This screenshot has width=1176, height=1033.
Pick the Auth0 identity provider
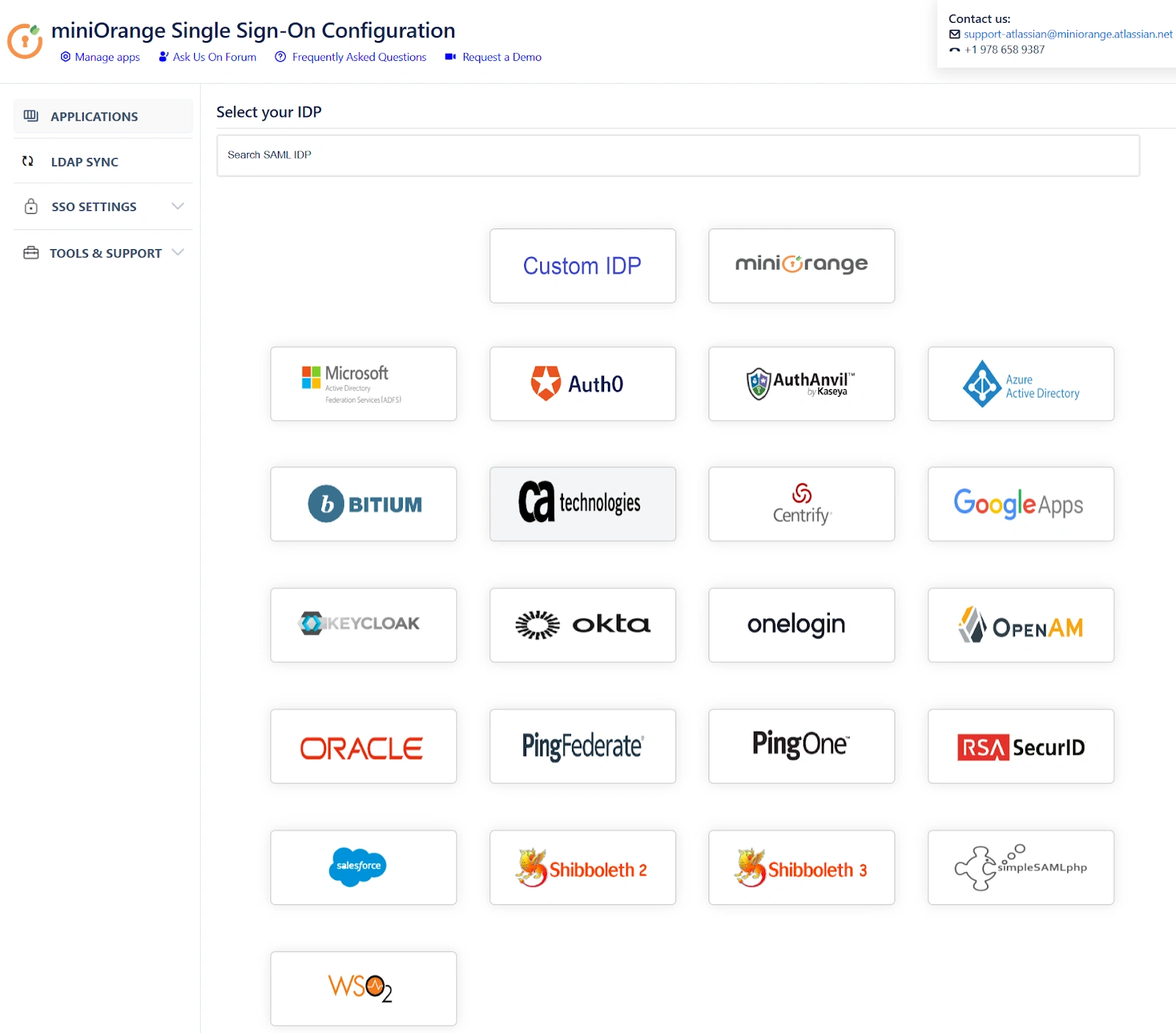pos(583,384)
